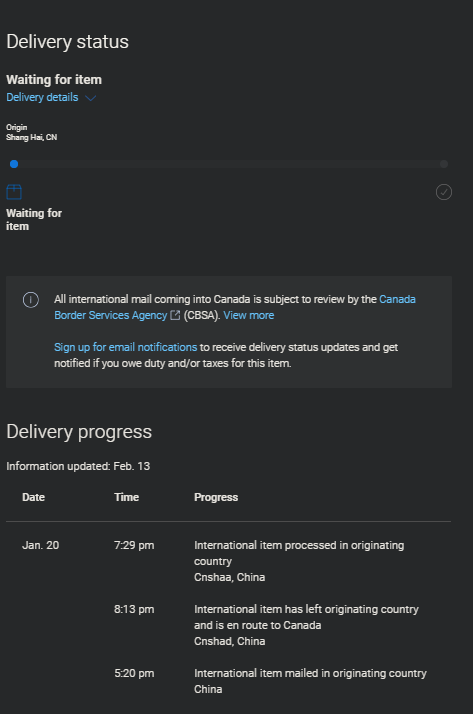This screenshot has width=473, height=714.
Task: Click the external link icon beside Border Services Agency
Action: (175, 315)
